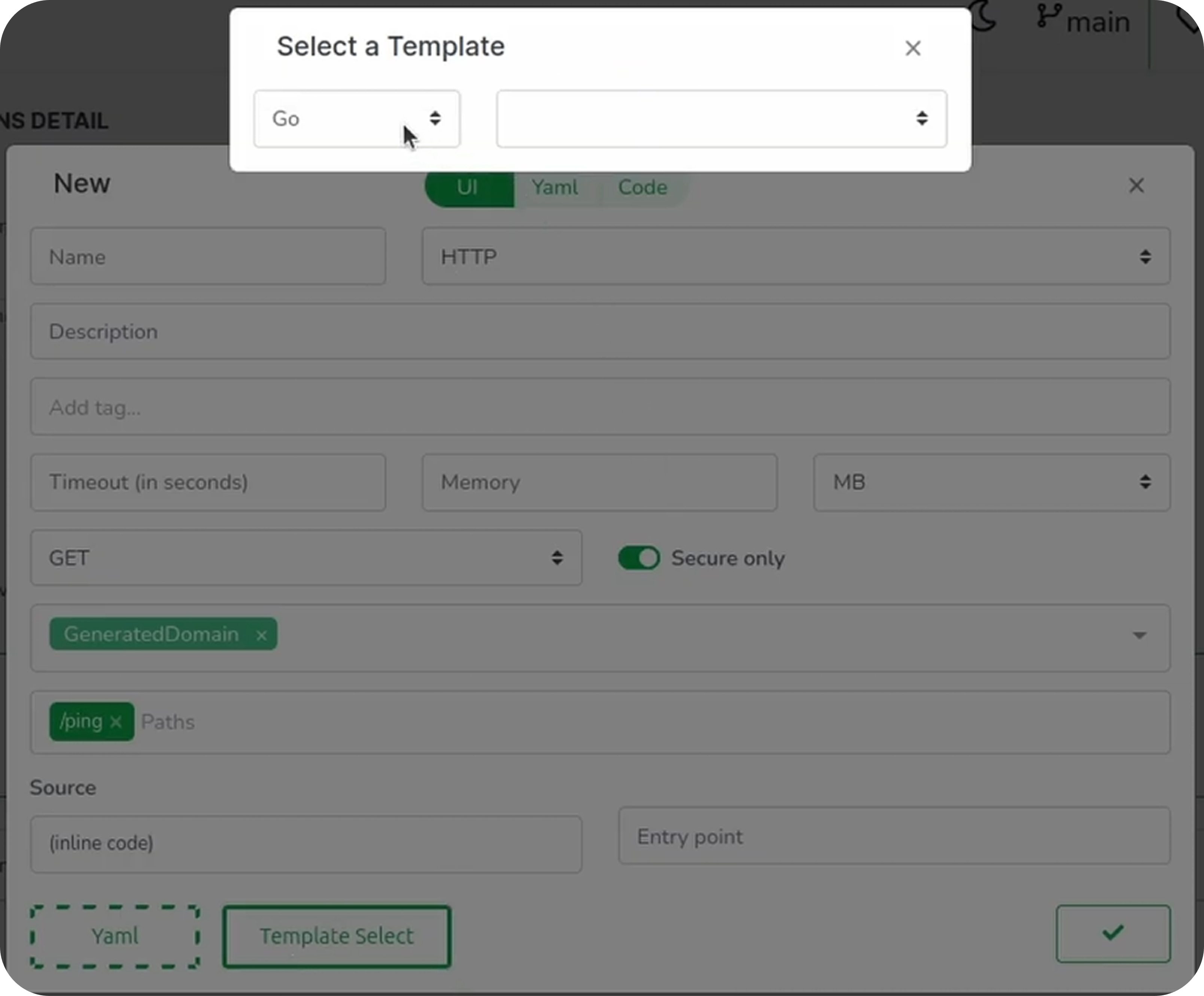Close the Select a Template dialog
The height and width of the screenshot is (996, 1204).
click(x=913, y=48)
